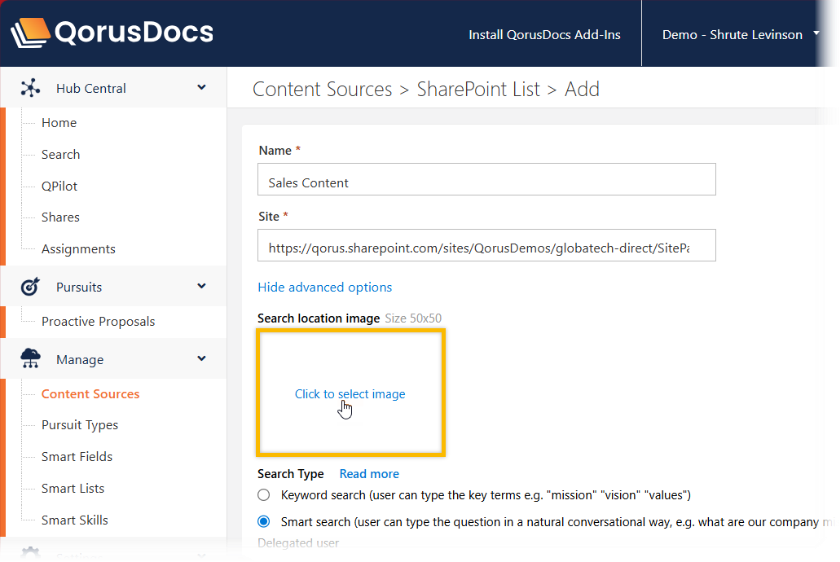Select the Smart search radio button
840x562 pixels.
264,521
